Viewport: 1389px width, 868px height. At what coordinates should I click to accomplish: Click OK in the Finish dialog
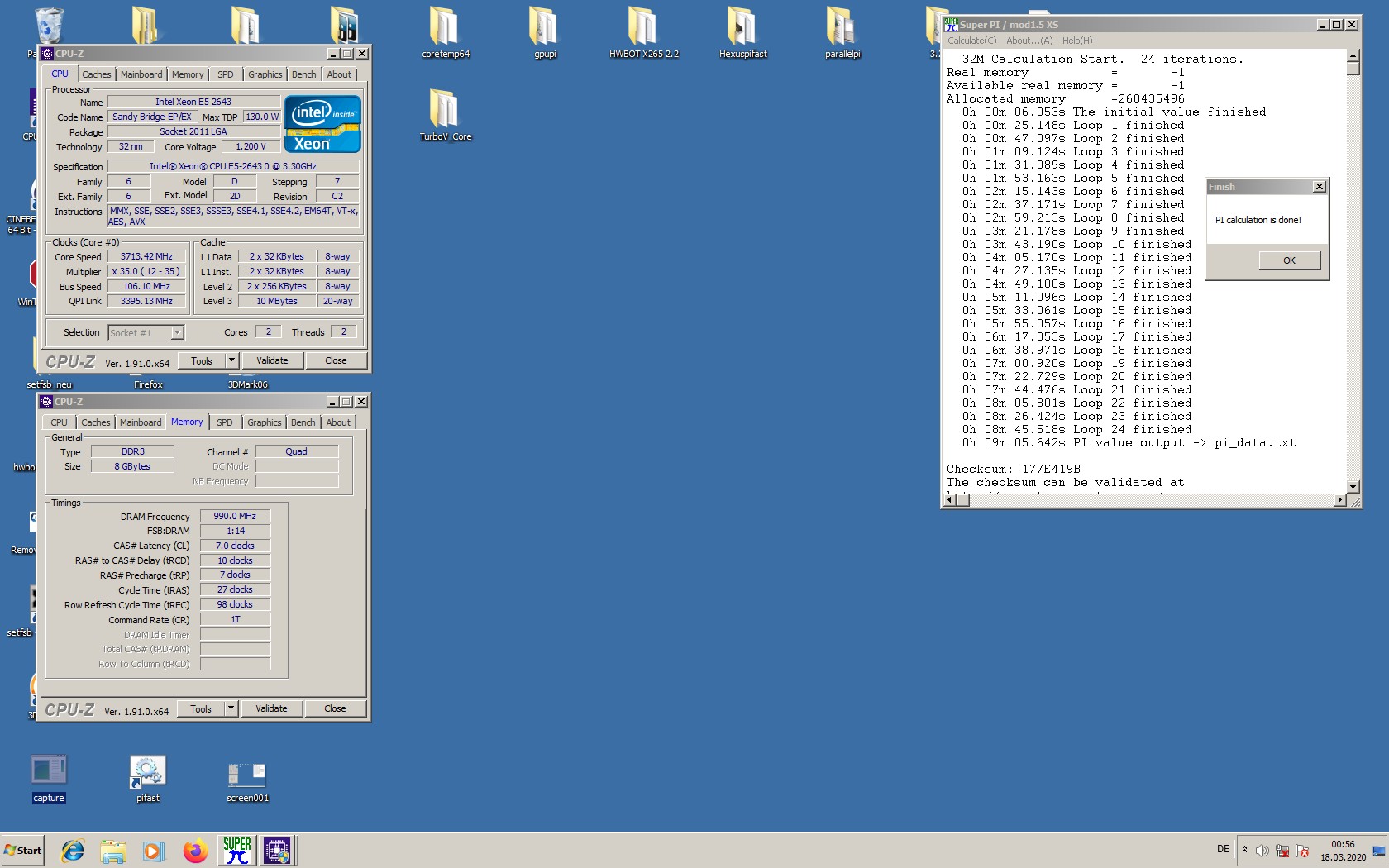coord(1289,260)
